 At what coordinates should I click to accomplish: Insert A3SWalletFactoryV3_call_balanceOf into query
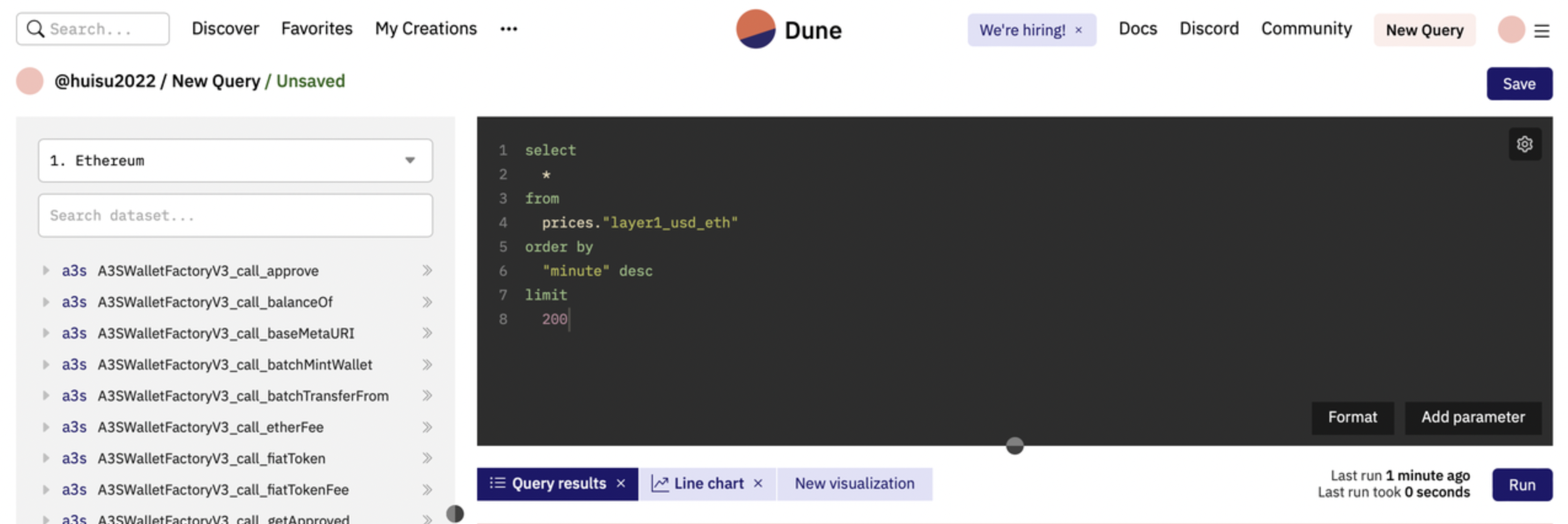click(x=427, y=302)
